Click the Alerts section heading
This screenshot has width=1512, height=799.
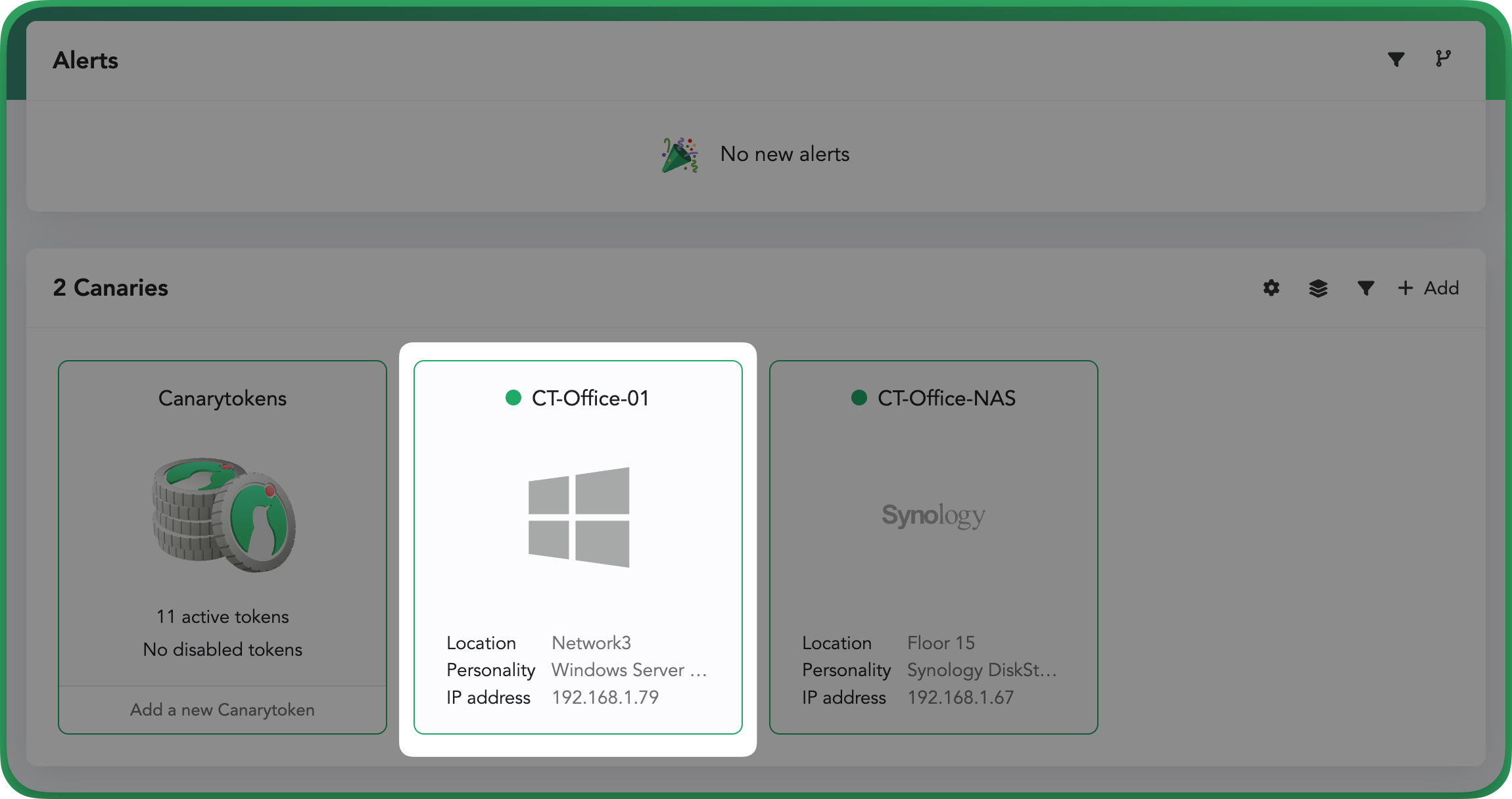click(85, 60)
